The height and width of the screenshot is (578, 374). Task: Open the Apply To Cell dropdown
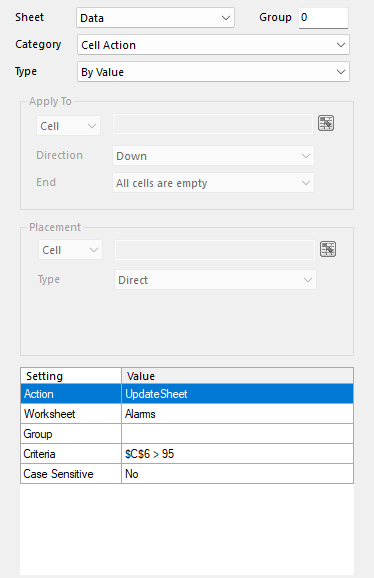(68, 126)
